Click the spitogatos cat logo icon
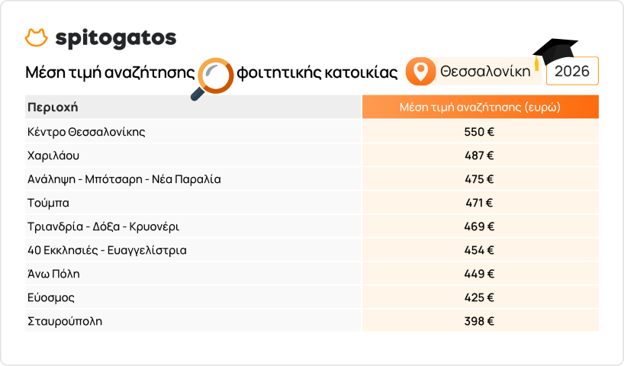Screen dimensions: 624x366 point(36,38)
